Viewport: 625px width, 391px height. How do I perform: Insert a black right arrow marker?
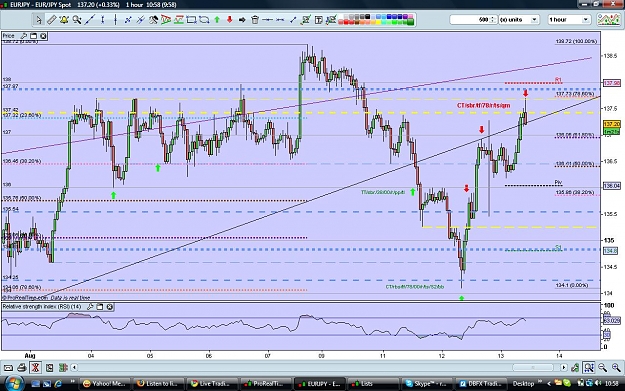coord(242,20)
